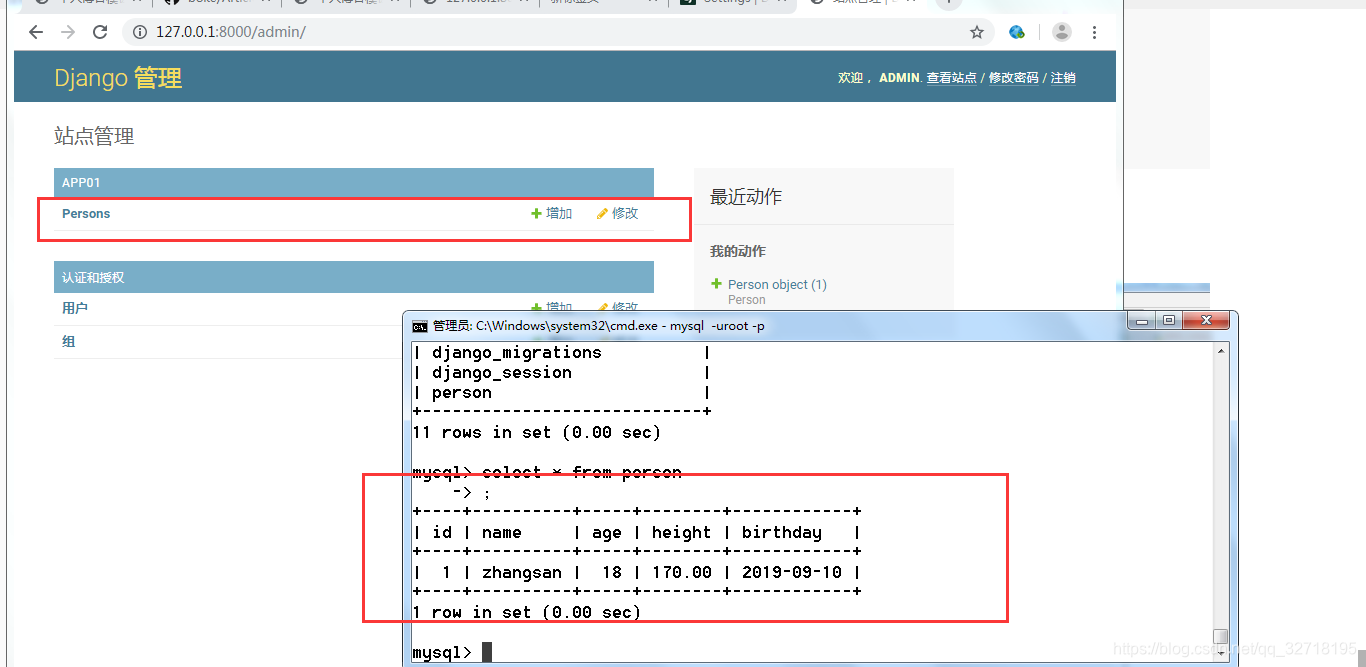
Task: Click the 最近动作 heading
Action: click(x=746, y=197)
